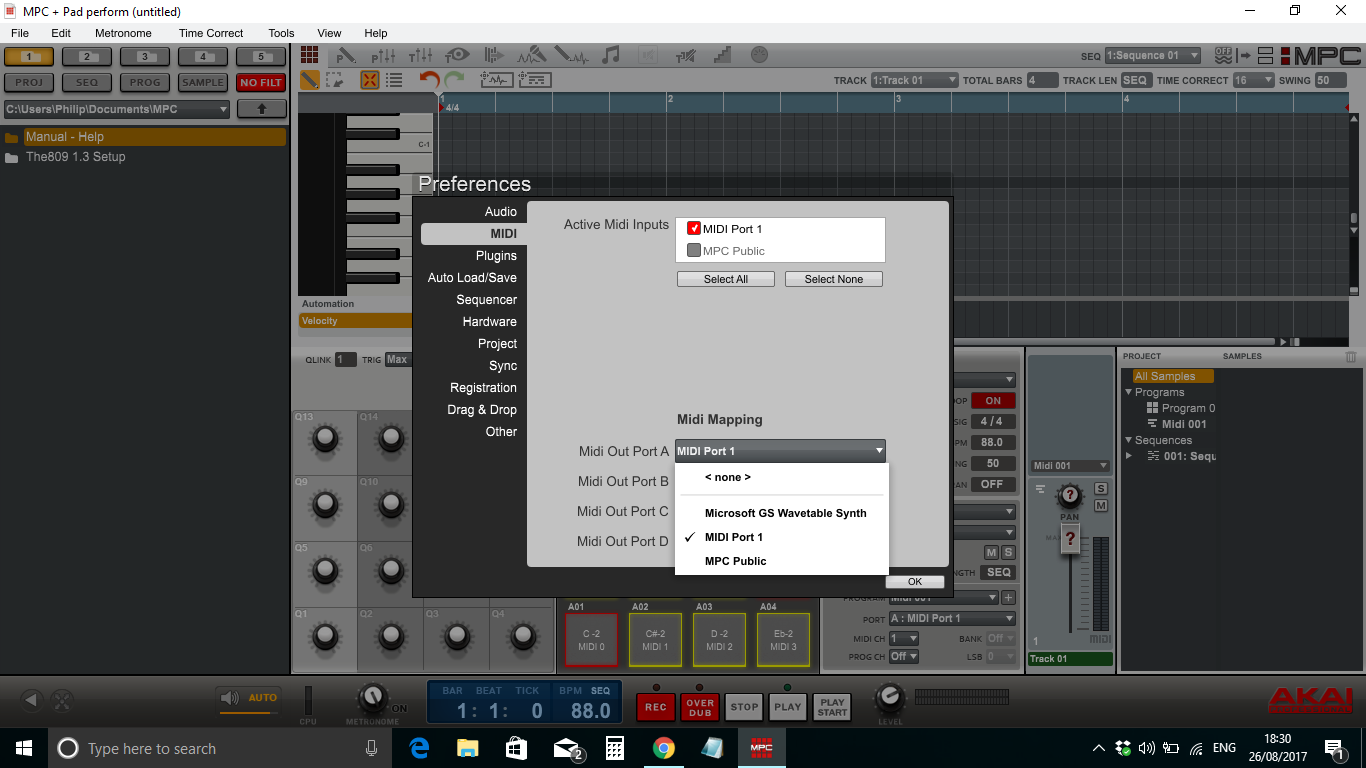Open the SEQ 1:Sequence 01 dropdown
This screenshot has width=1366, height=768.
pos(1154,55)
